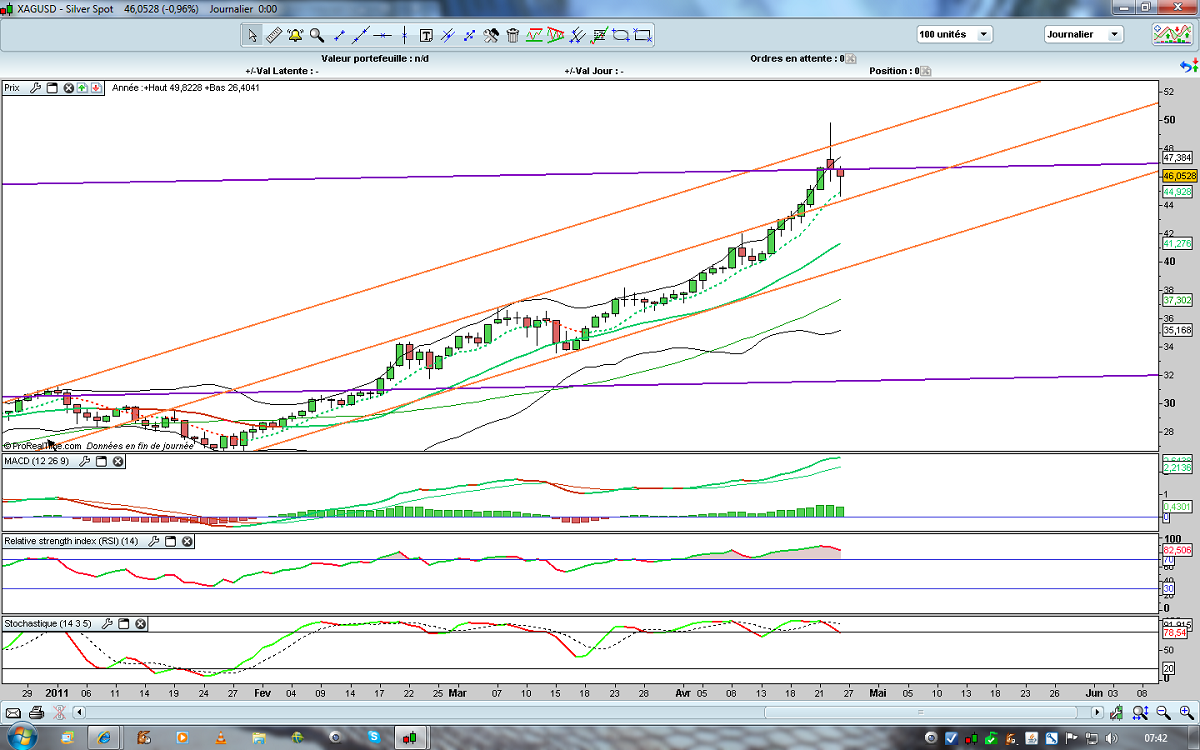The height and width of the screenshot is (750, 1200).
Task: Expand the Position details icon
Action: coord(925,72)
